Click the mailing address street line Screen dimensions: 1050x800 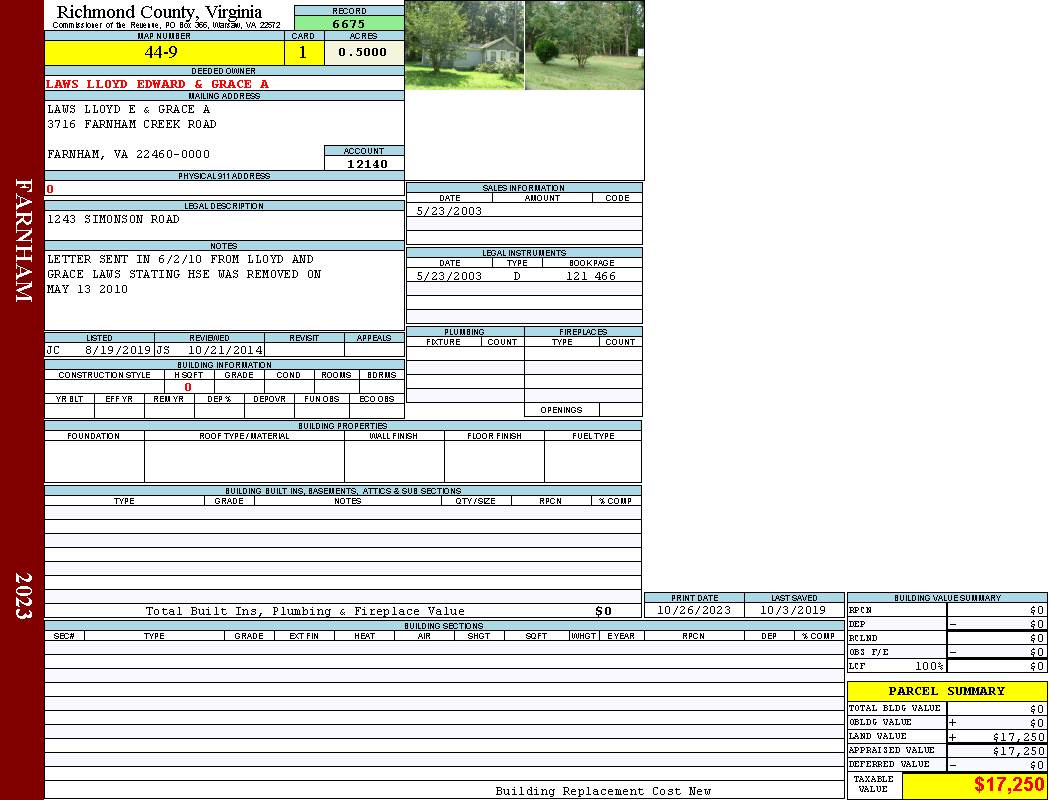pos(132,125)
